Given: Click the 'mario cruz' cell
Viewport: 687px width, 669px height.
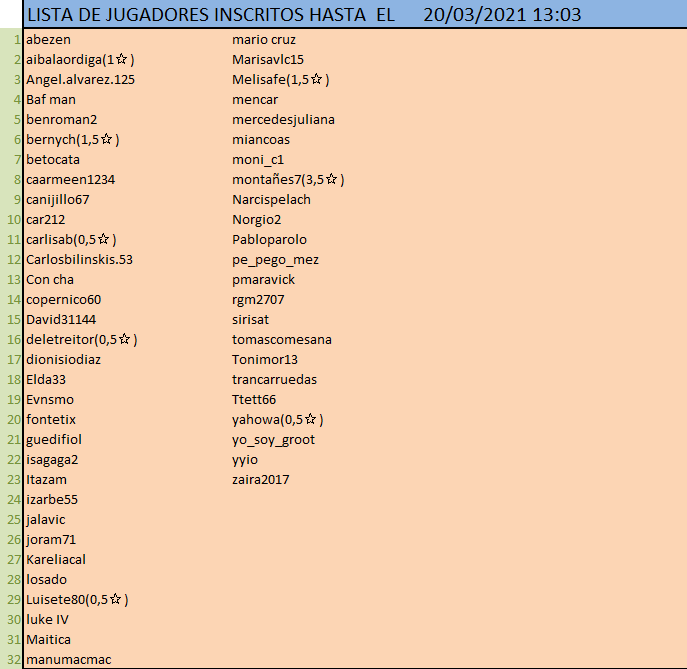Looking at the screenshot, I should tap(264, 40).
